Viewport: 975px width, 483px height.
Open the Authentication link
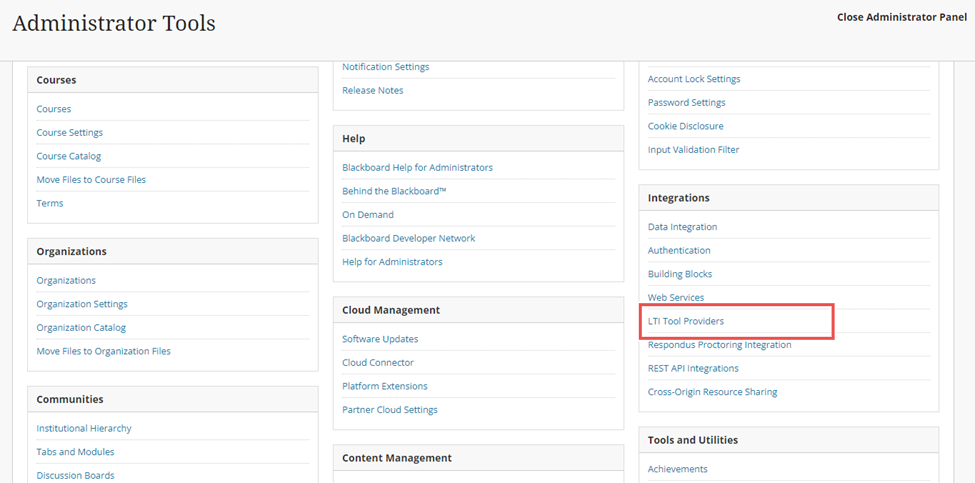click(679, 251)
